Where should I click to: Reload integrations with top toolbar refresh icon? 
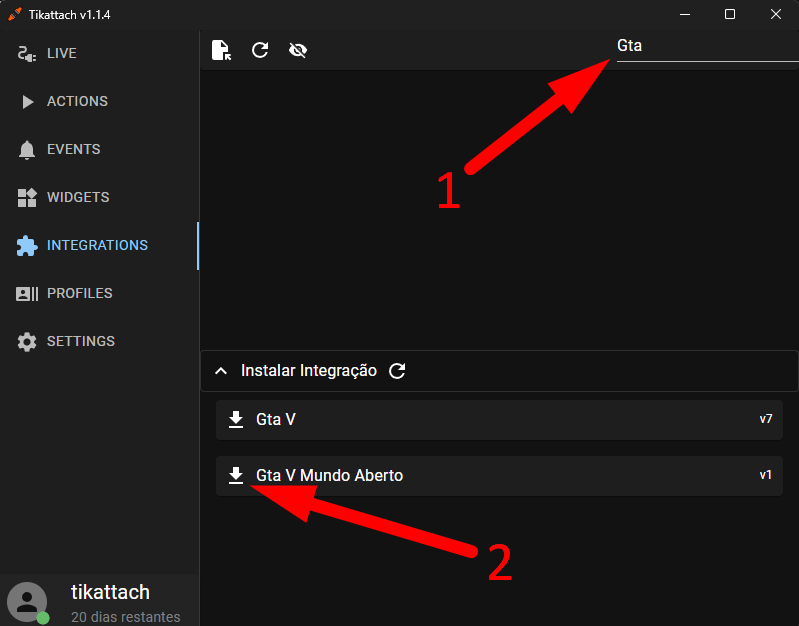pos(260,50)
